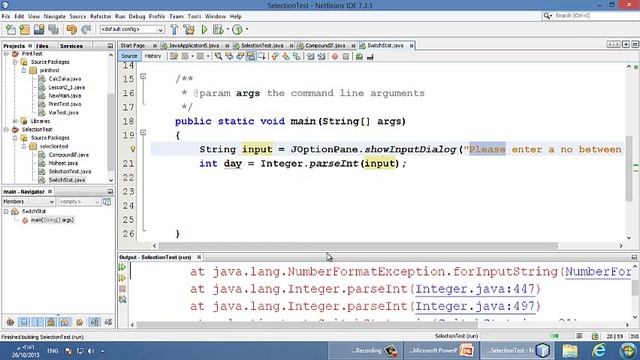The width and height of the screenshot is (640, 360).
Task: Select CalcZaka.java in the Projects tree
Action: 64,79
